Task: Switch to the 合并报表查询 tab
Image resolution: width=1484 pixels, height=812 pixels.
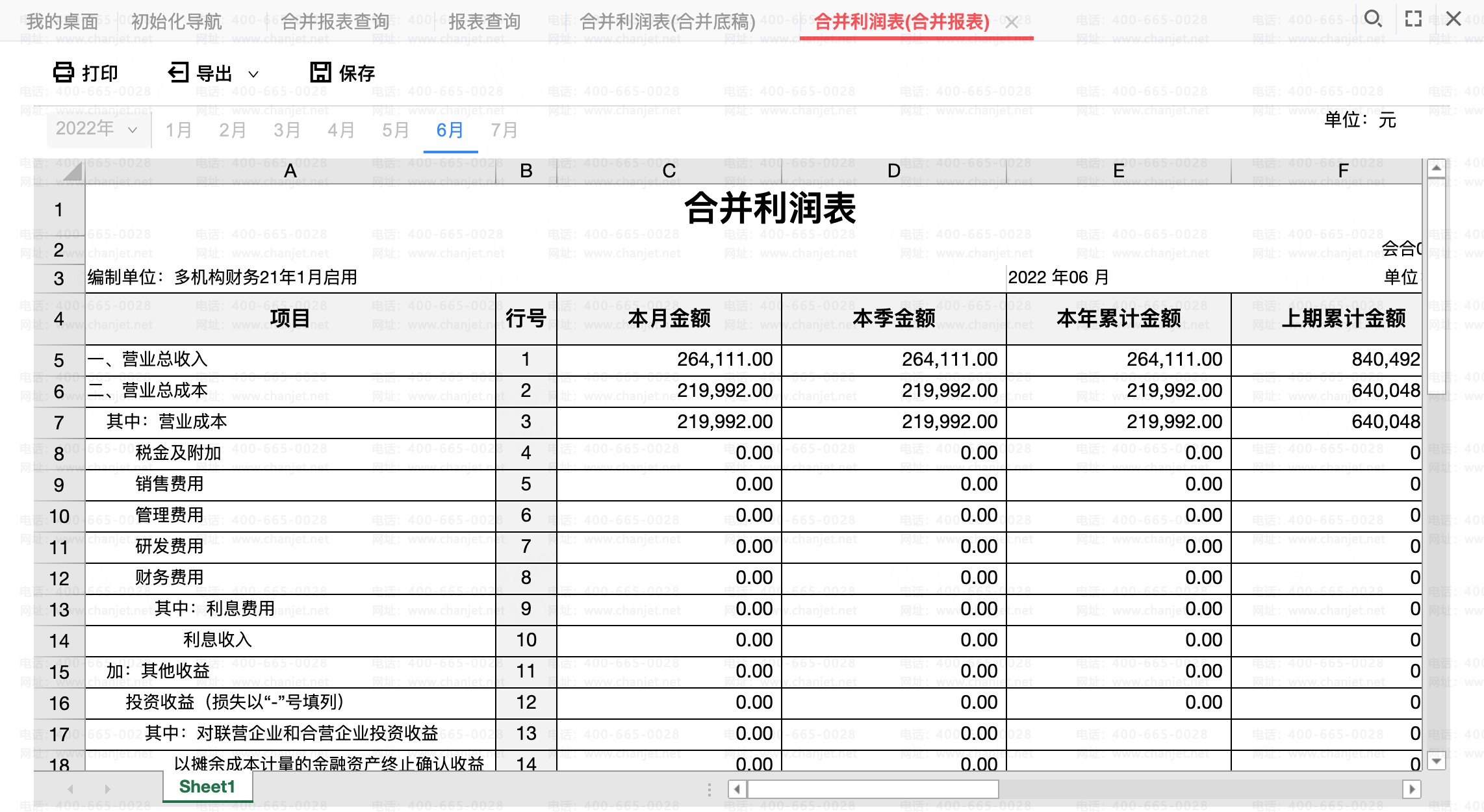Action: pos(335,22)
